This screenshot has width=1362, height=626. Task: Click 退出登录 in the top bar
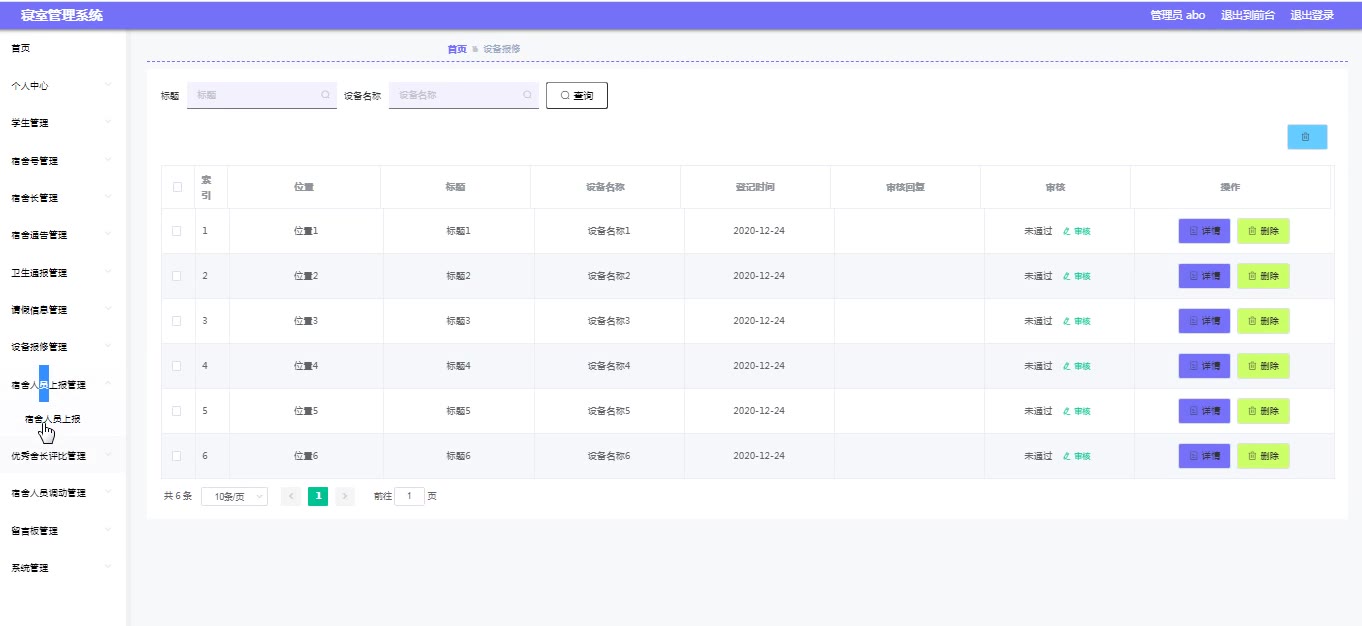pos(1311,15)
